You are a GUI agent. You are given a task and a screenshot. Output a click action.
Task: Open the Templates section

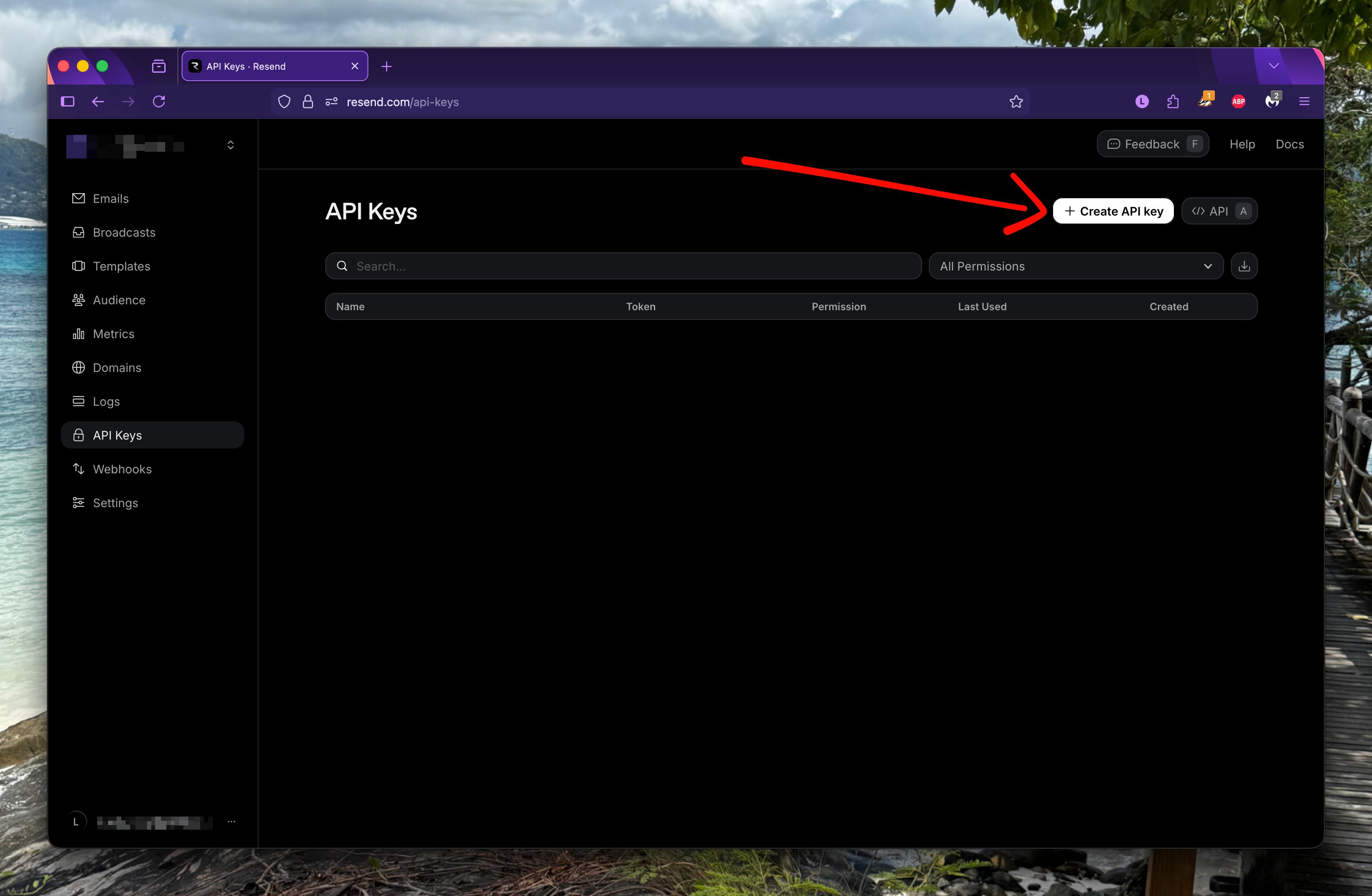[121, 266]
